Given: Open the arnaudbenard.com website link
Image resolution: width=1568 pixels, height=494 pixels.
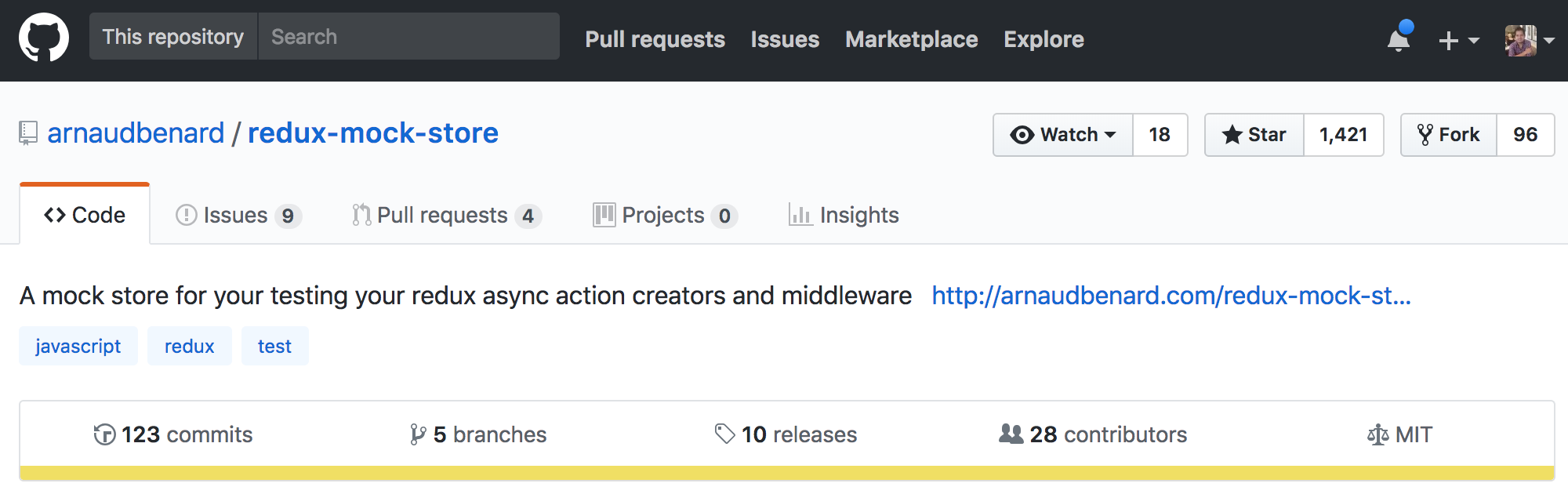Looking at the screenshot, I should click(1171, 296).
